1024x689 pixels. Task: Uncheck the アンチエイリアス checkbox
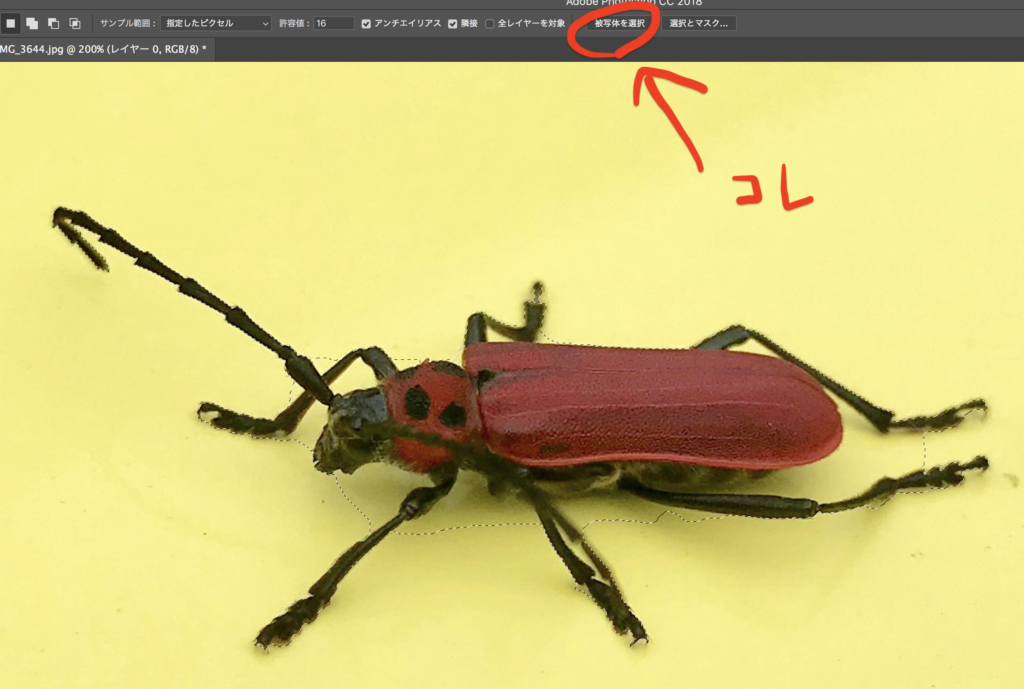tap(366, 23)
